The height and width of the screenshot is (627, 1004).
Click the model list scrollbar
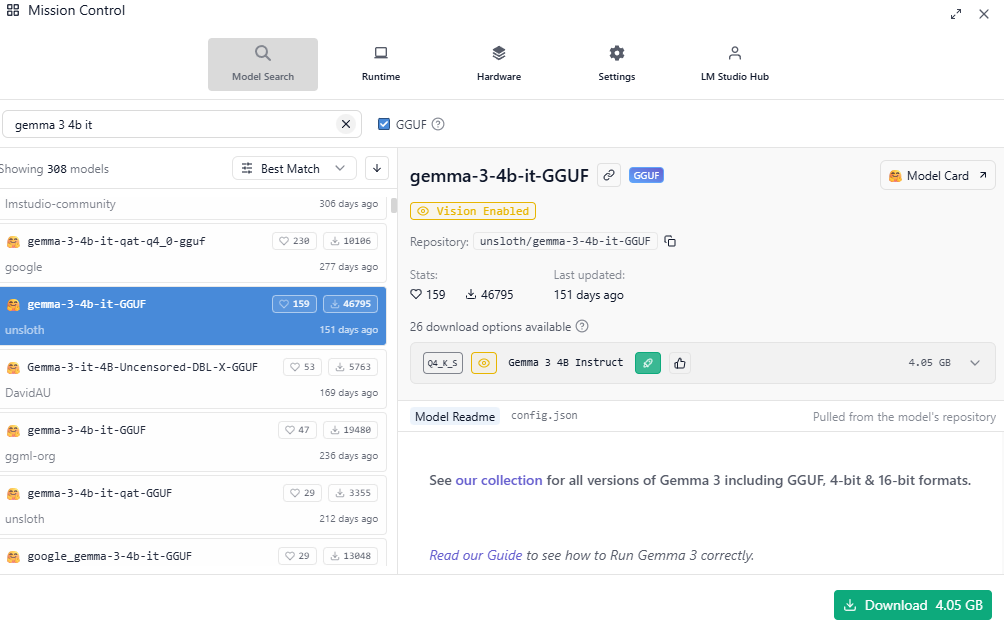click(x=394, y=206)
